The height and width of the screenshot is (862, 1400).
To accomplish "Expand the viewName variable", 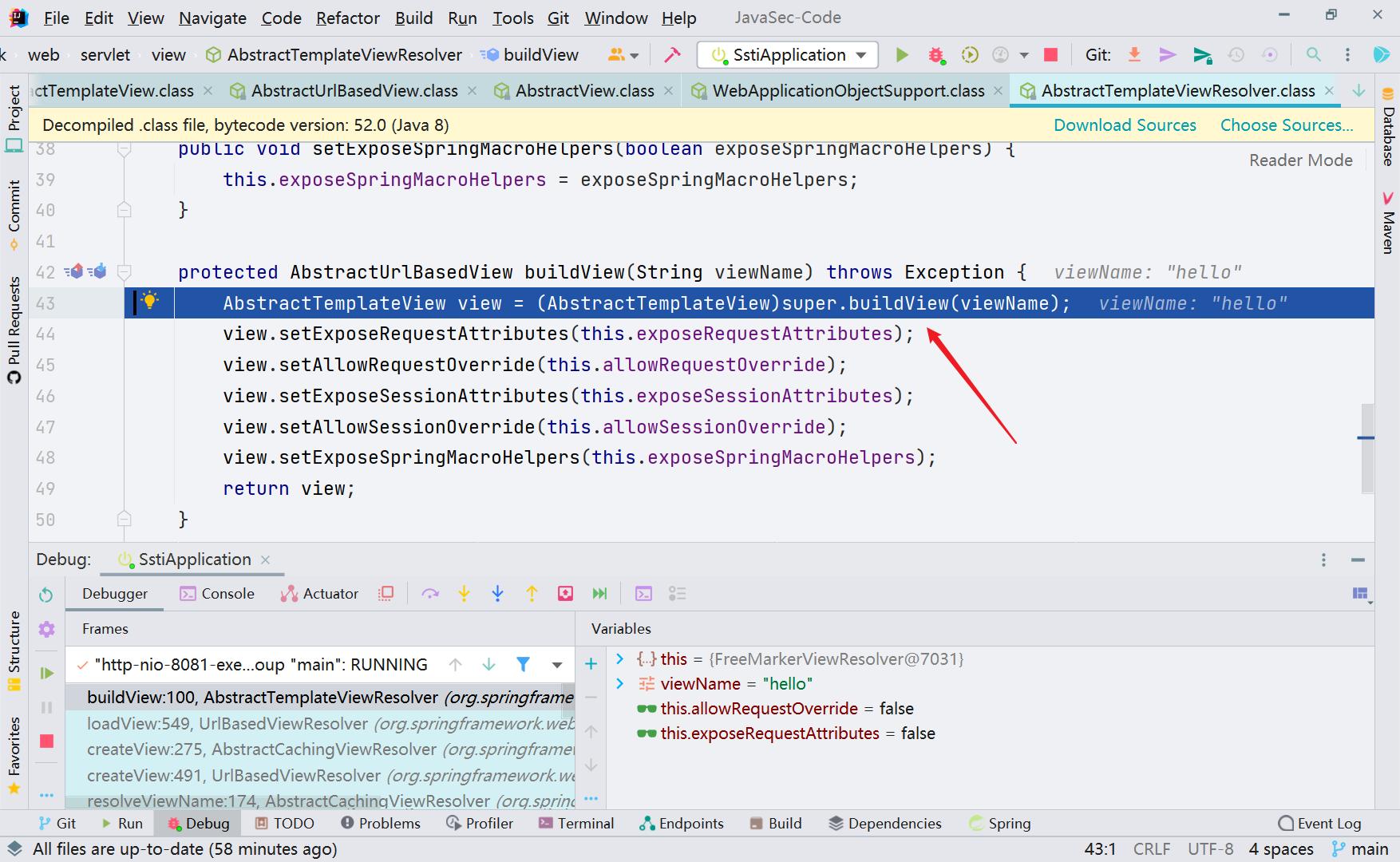I will (x=619, y=683).
